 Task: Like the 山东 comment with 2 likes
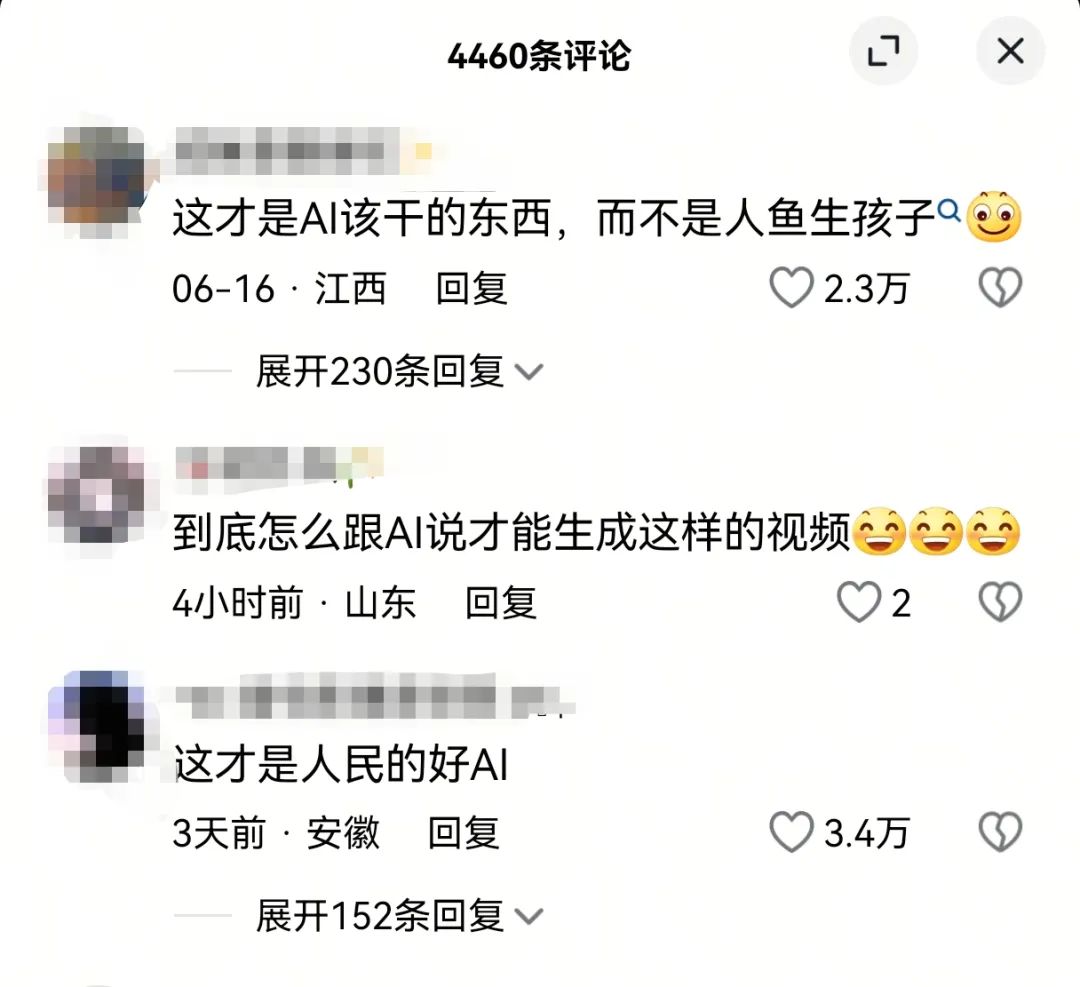(859, 602)
